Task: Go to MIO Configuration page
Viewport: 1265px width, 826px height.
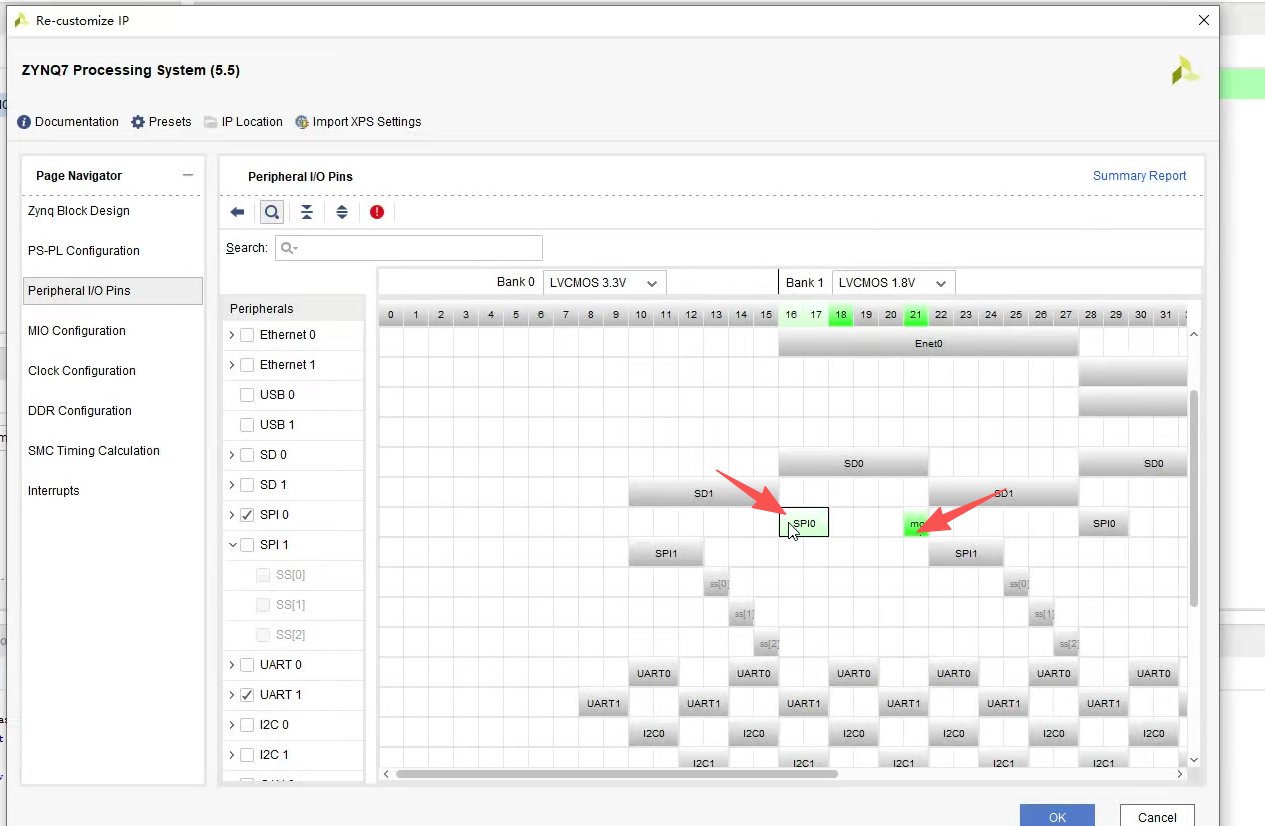Action: [77, 331]
